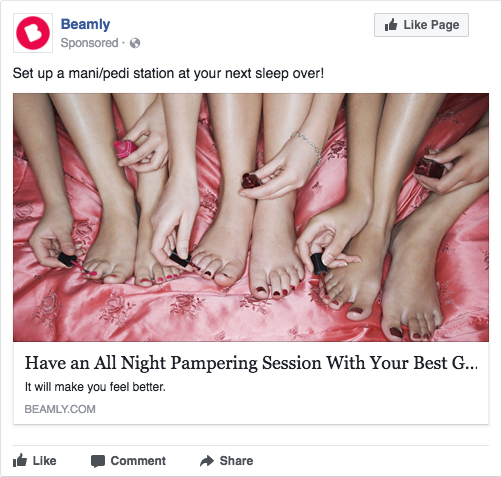Click the Sponsored label
The image size is (501, 477).
coord(89,43)
